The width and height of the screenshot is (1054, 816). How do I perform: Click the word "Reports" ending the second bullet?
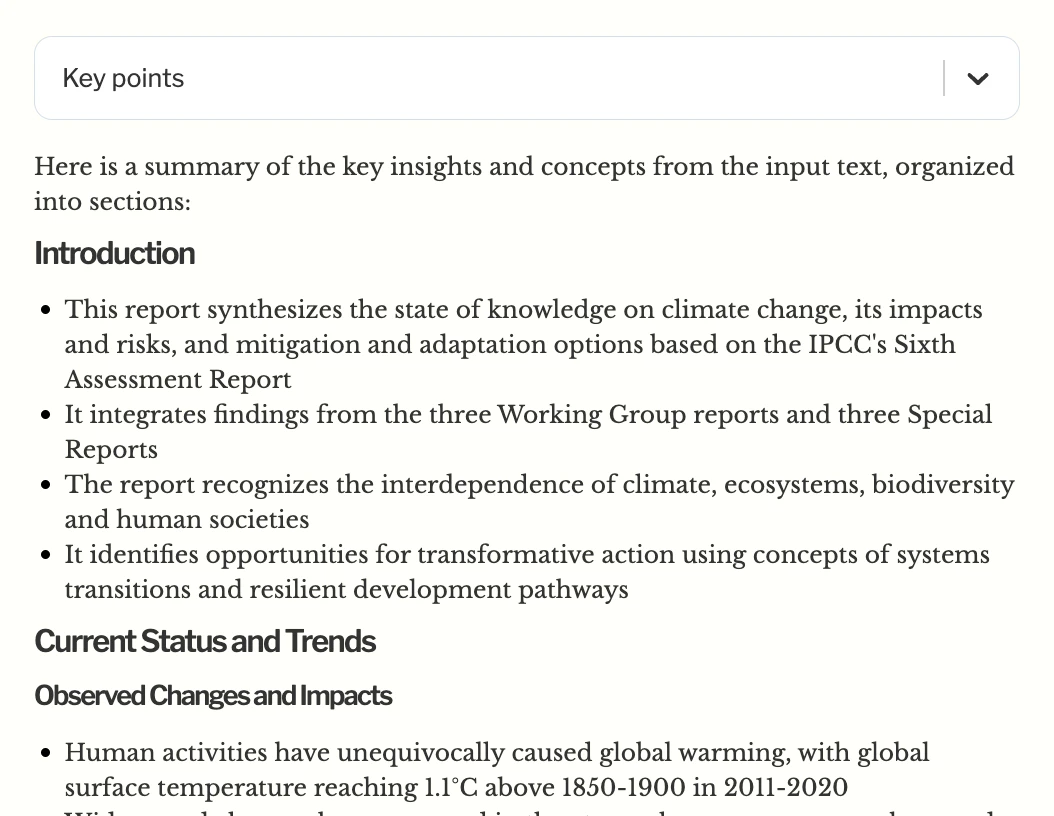[111, 450]
